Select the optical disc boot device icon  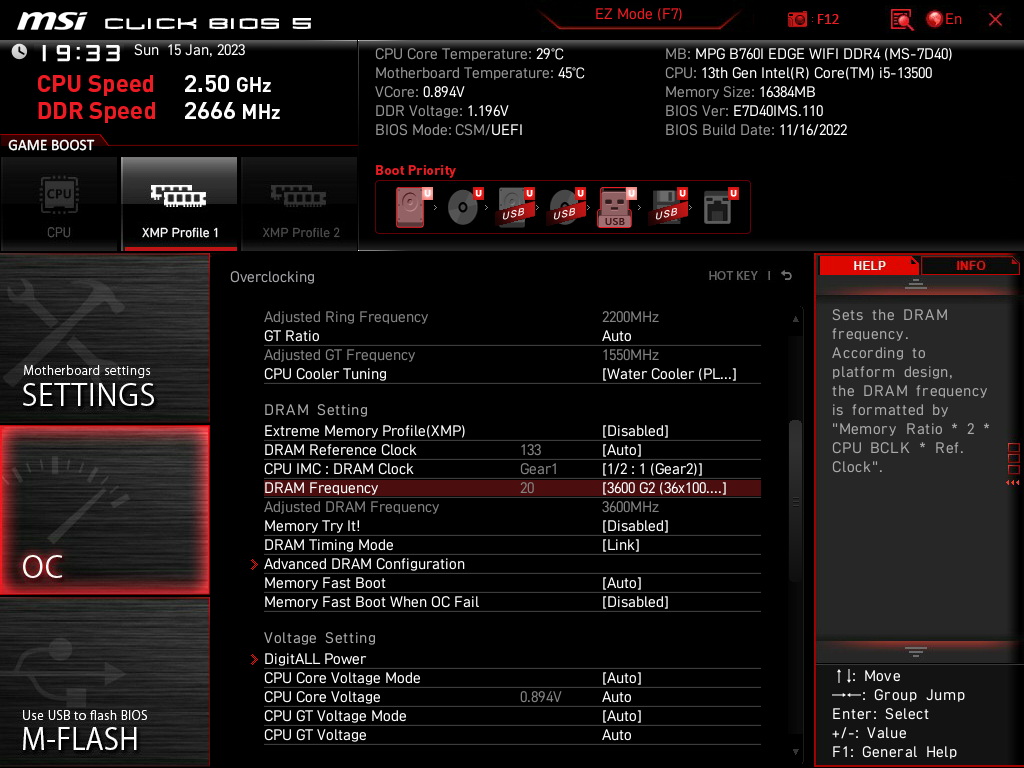464,207
